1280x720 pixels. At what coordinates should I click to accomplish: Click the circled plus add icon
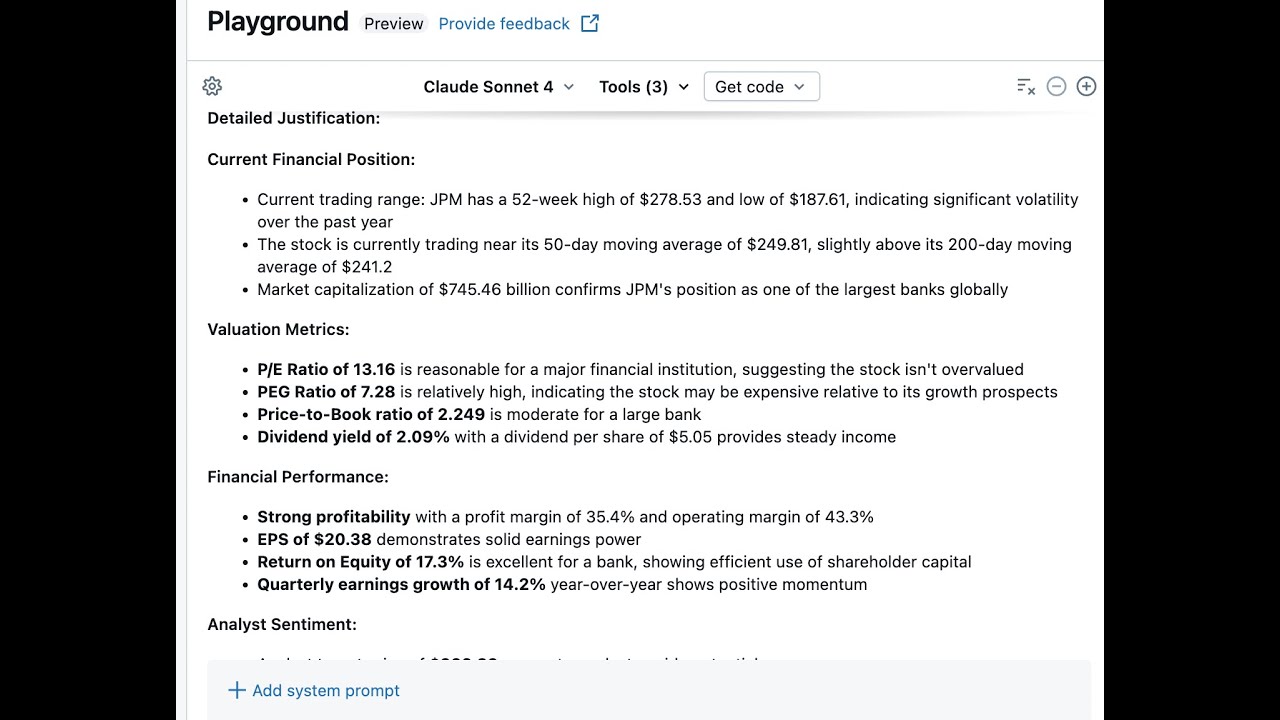point(1086,86)
